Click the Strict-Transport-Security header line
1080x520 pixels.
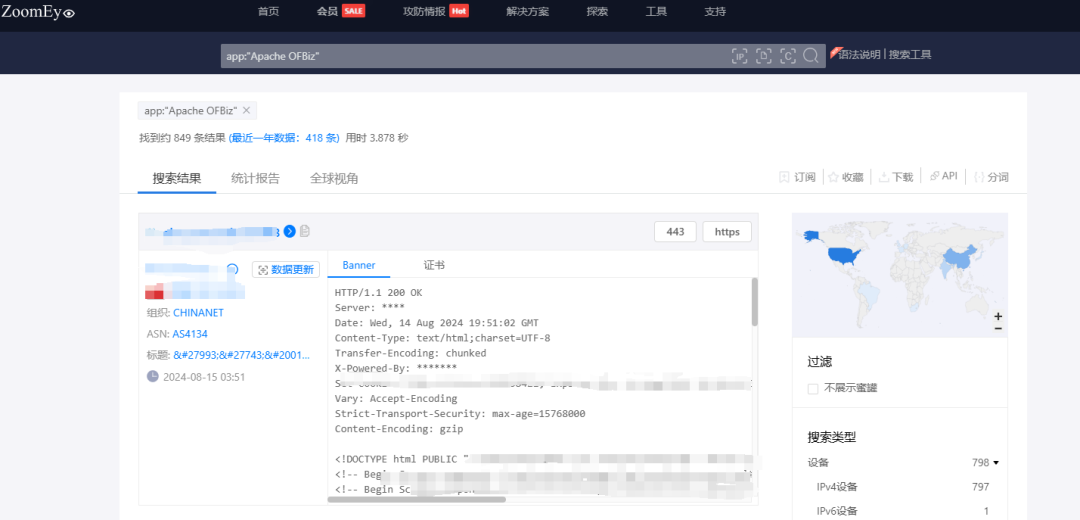pyautogui.click(x=460, y=414)
